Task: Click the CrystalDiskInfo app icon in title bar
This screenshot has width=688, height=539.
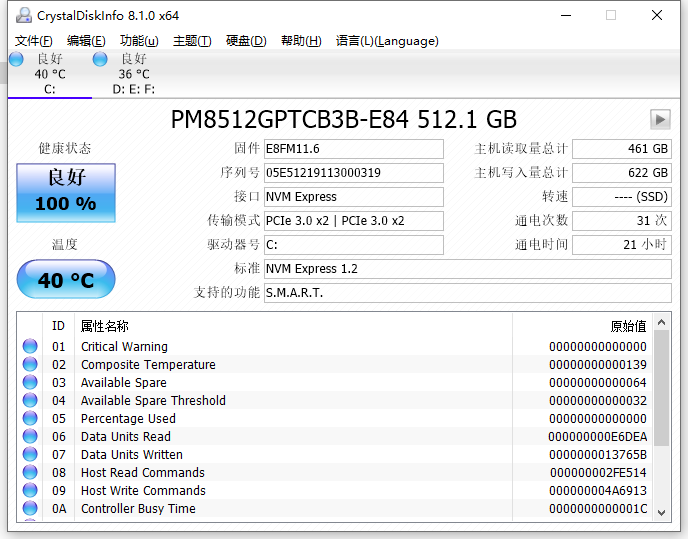Action: click(x=23, y=15)
